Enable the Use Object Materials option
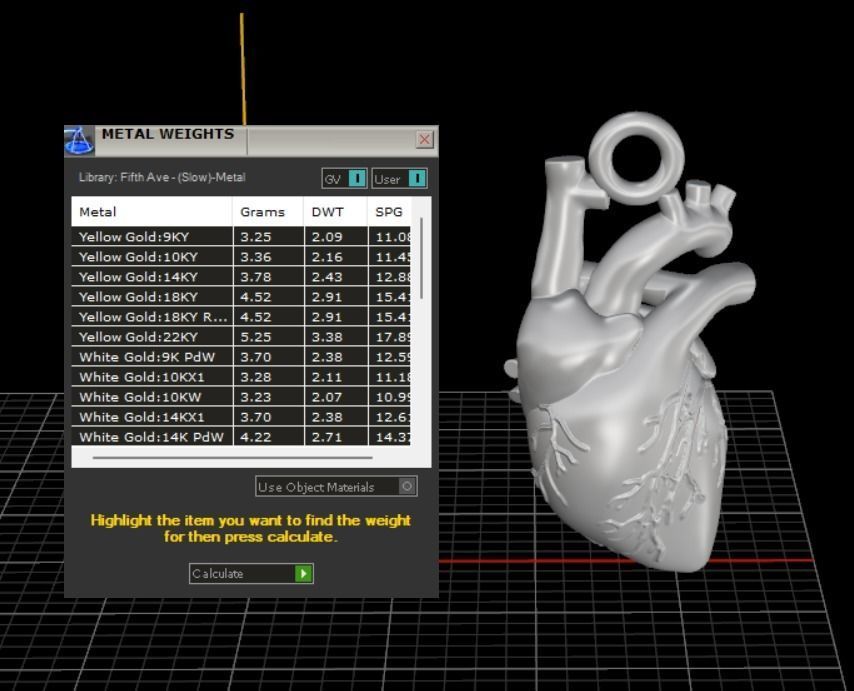854x691 pixels. pyautogui.click(x=336, y=486)
